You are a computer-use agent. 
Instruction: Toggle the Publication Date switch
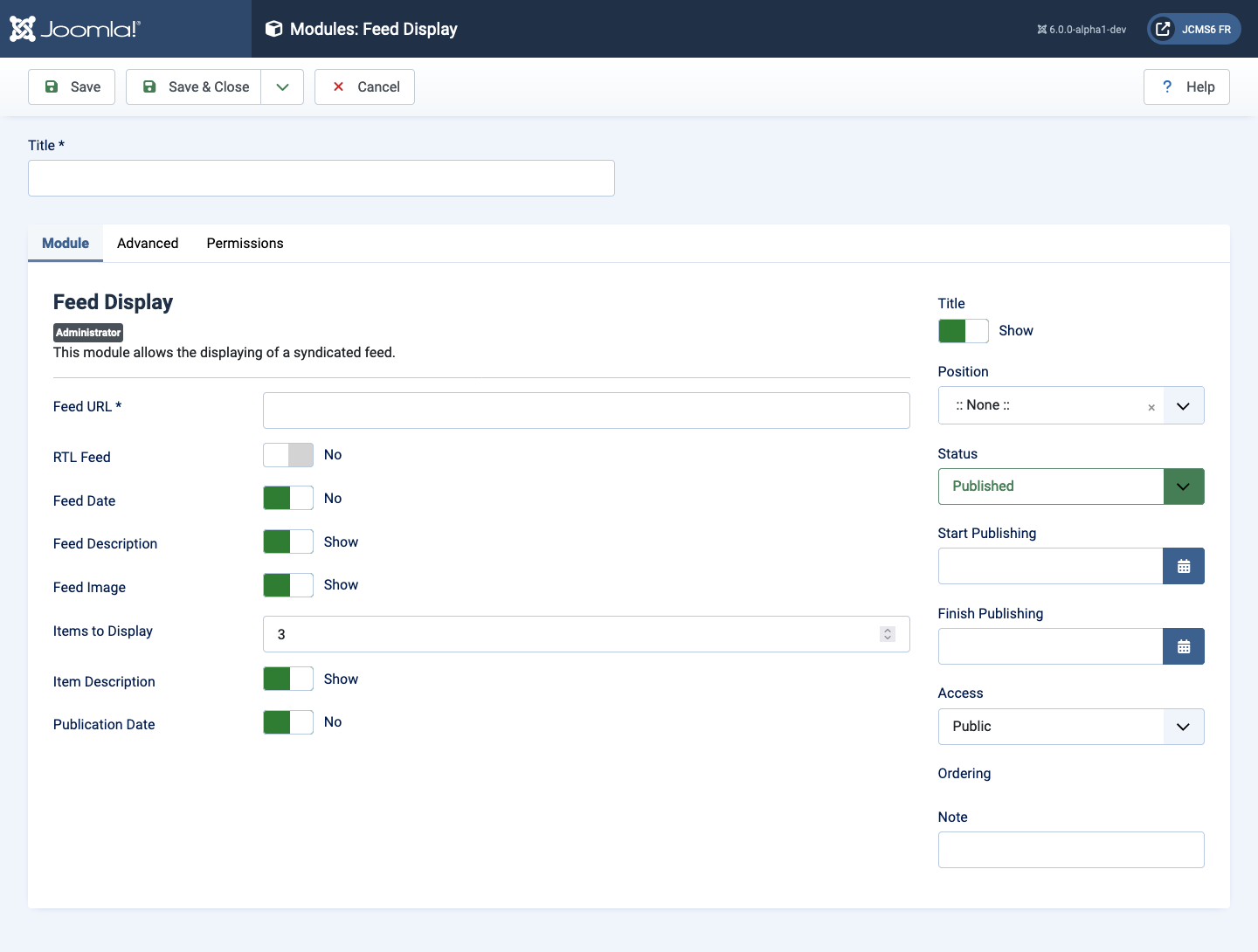point(288,722)
